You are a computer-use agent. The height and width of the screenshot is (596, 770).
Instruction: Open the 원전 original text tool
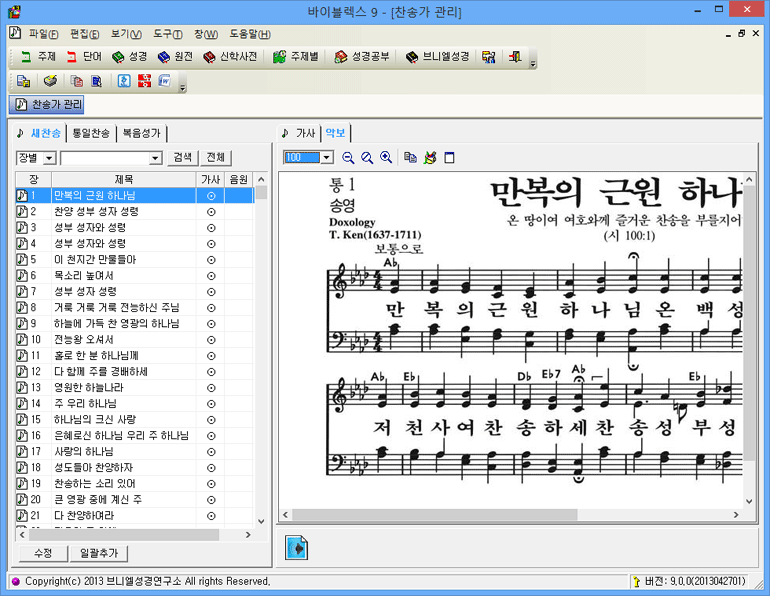tap(175, 57)
